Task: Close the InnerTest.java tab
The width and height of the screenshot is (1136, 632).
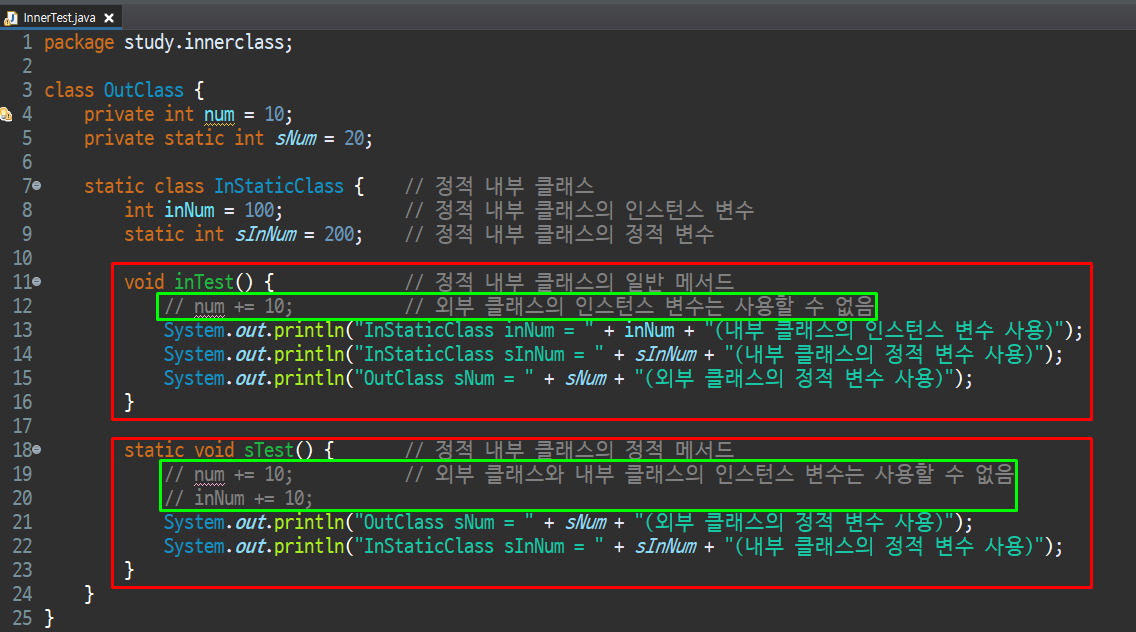Action: coord(109,17)
